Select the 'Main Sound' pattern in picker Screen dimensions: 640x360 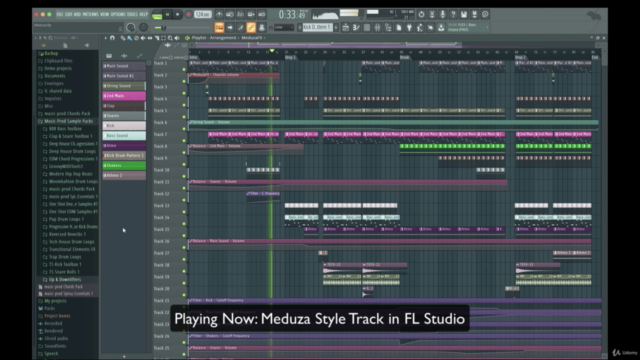[124, 66]
